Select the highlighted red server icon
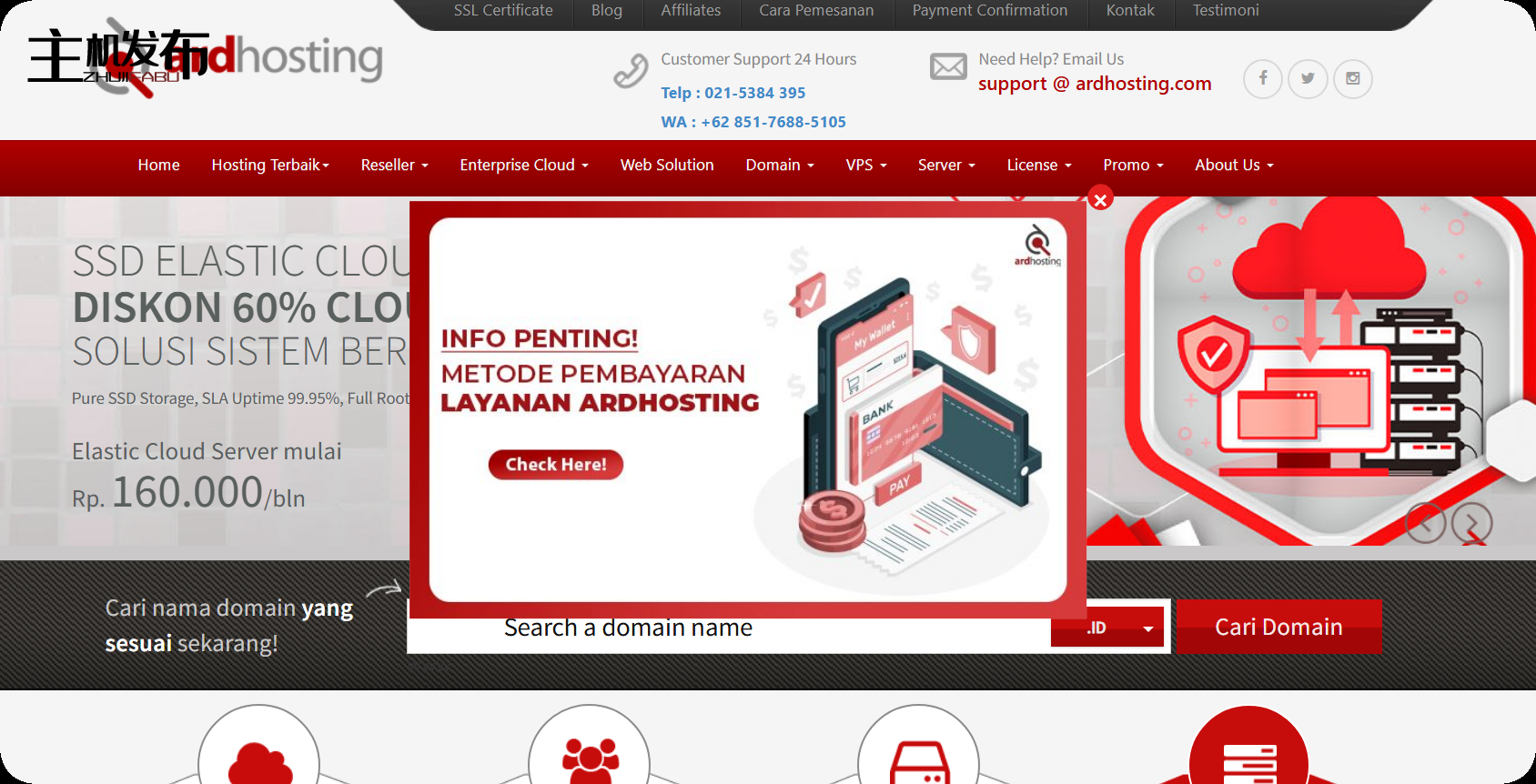Screen dimensions: 1536x784 tap(1248, 759)
